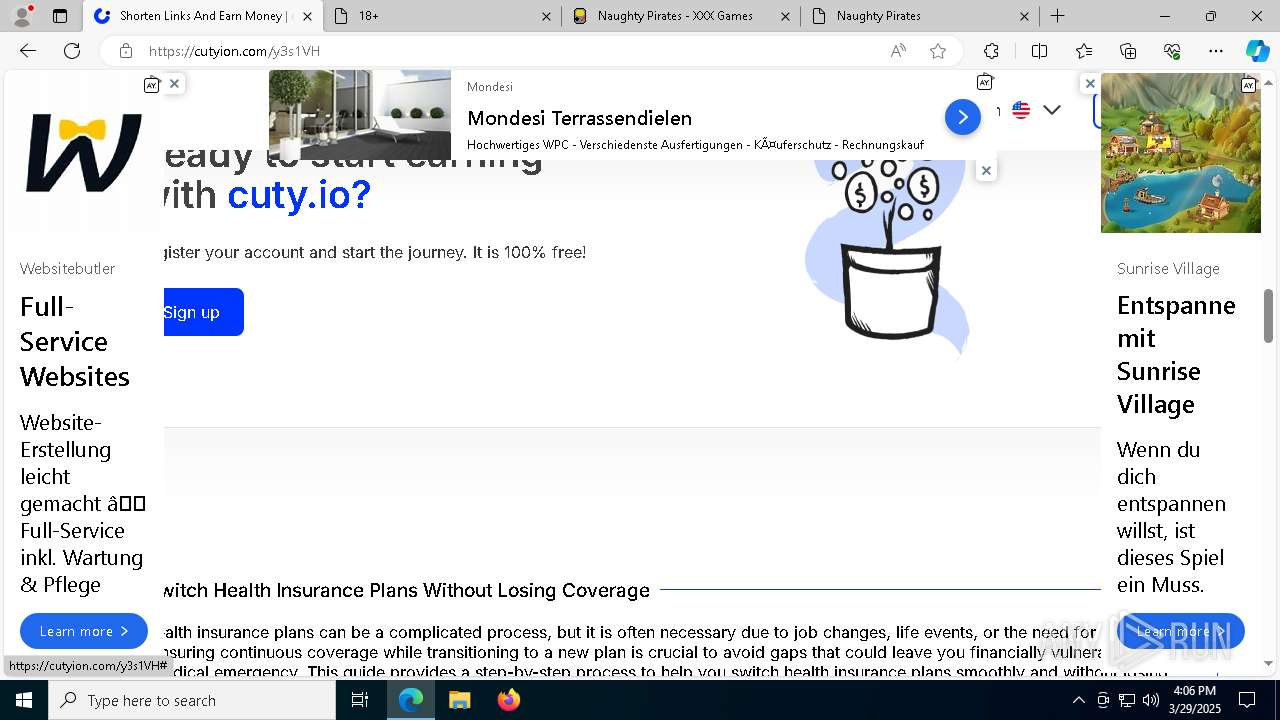Switch to Naughty Pirates - XXX Games tab
The height and width of the screenshot is (720, 1280).
click(681, 16)
